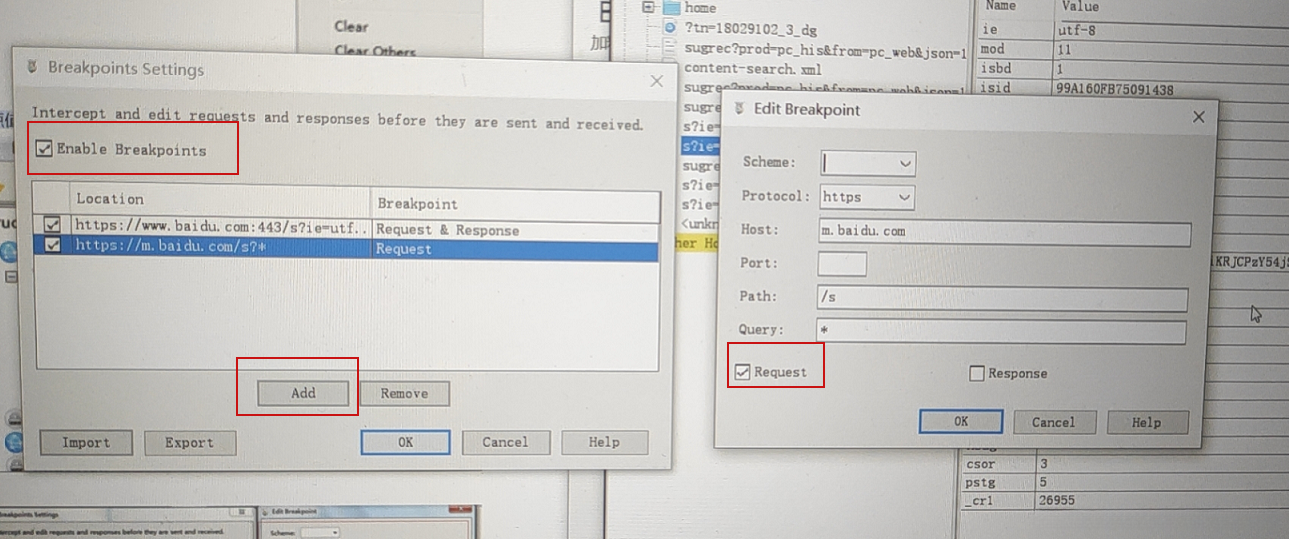
Task: Click the Export button
Action: (189, 442)
